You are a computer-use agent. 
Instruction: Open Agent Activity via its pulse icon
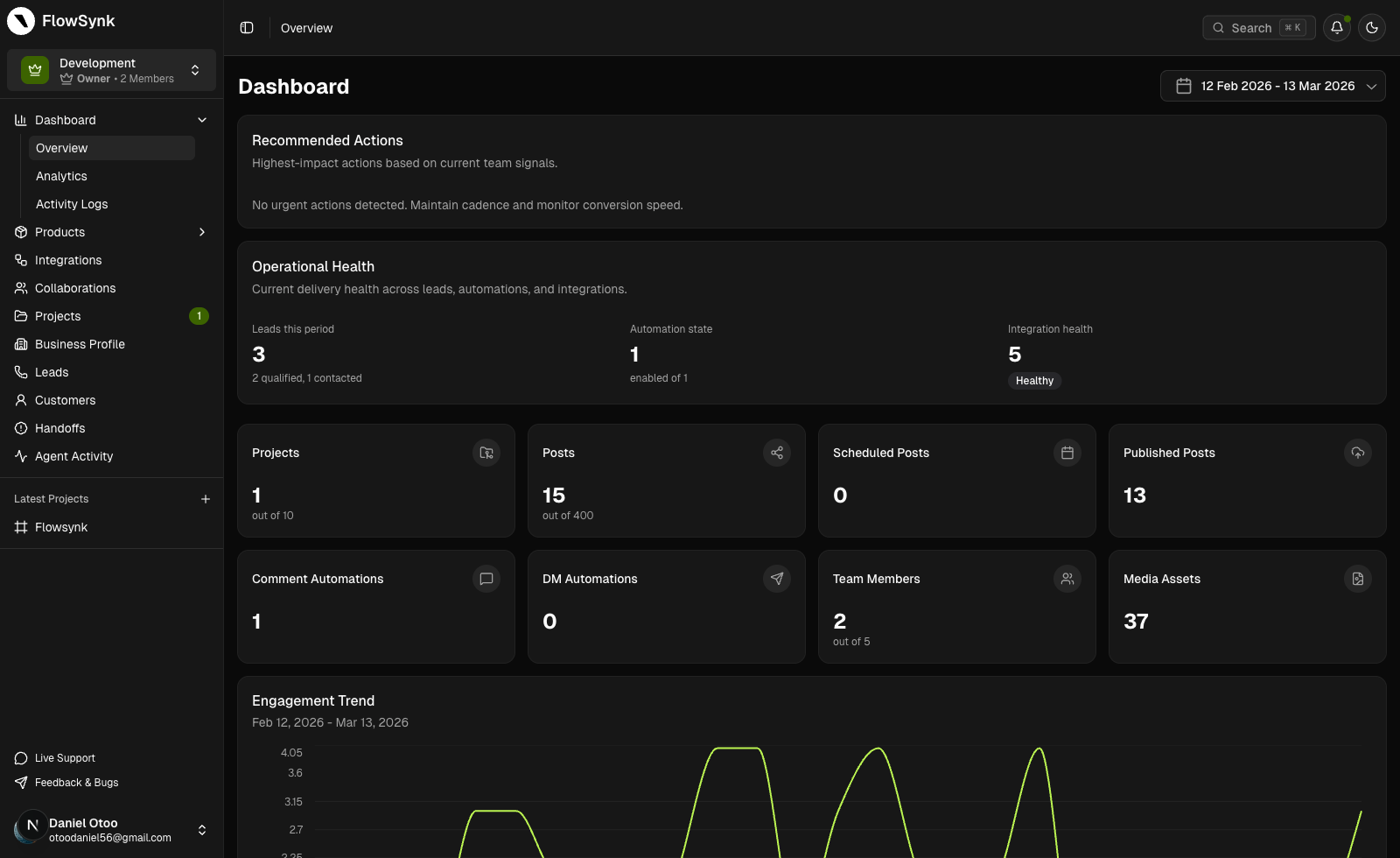[20, 456]
